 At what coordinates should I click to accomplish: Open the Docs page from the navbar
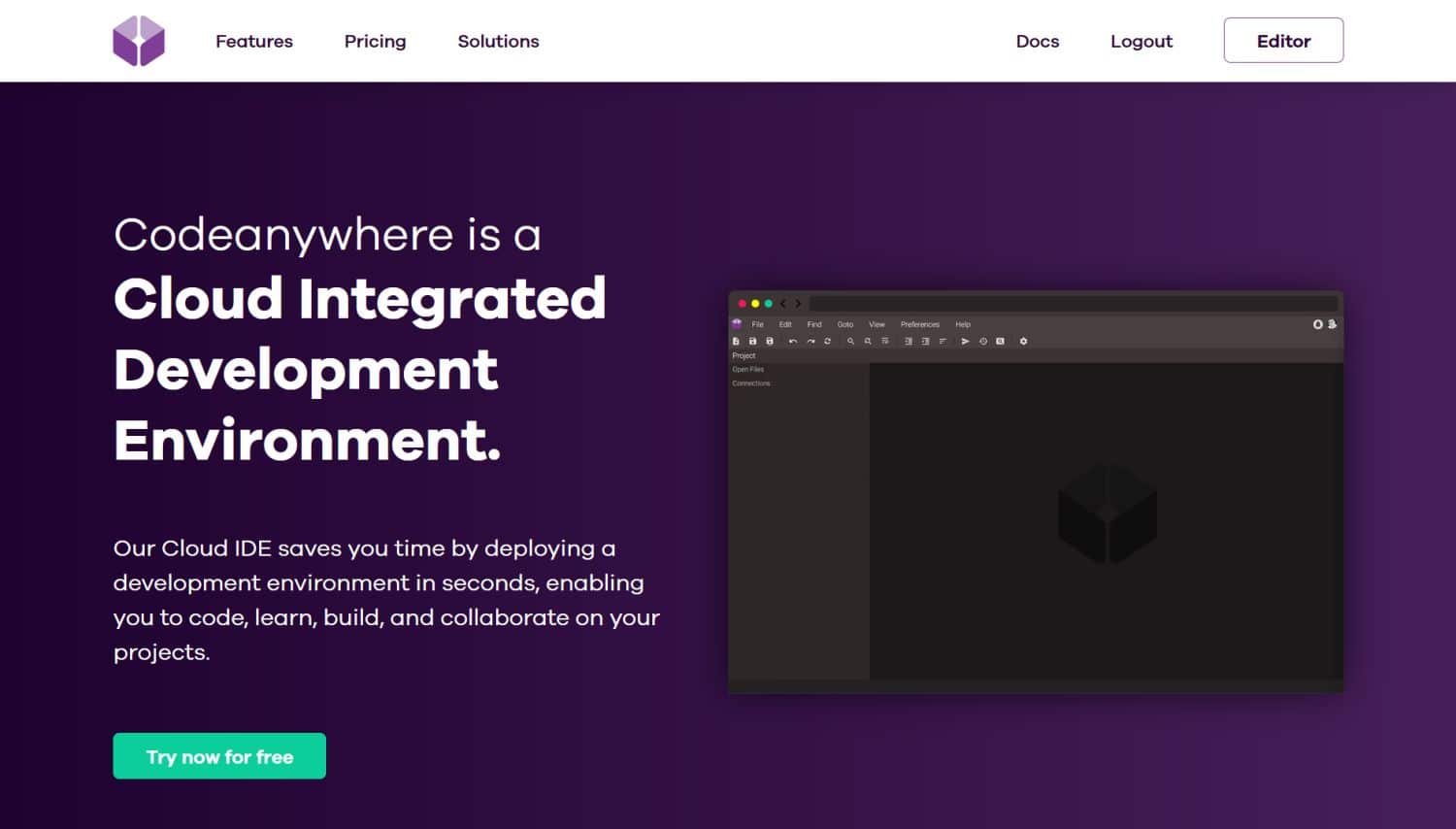point(1037,41)
